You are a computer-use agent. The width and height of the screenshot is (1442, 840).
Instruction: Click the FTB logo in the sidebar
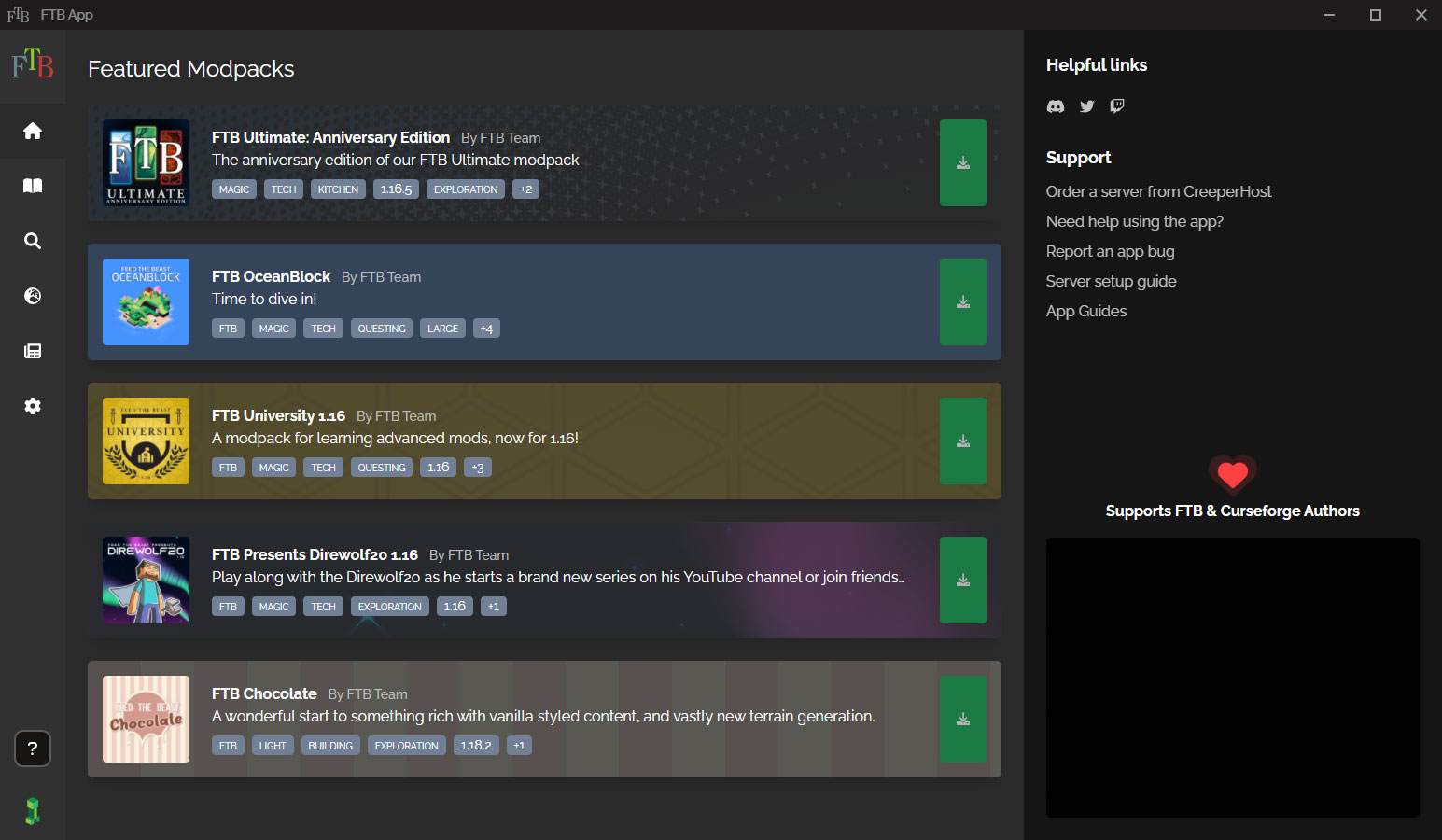coord(33,63)
